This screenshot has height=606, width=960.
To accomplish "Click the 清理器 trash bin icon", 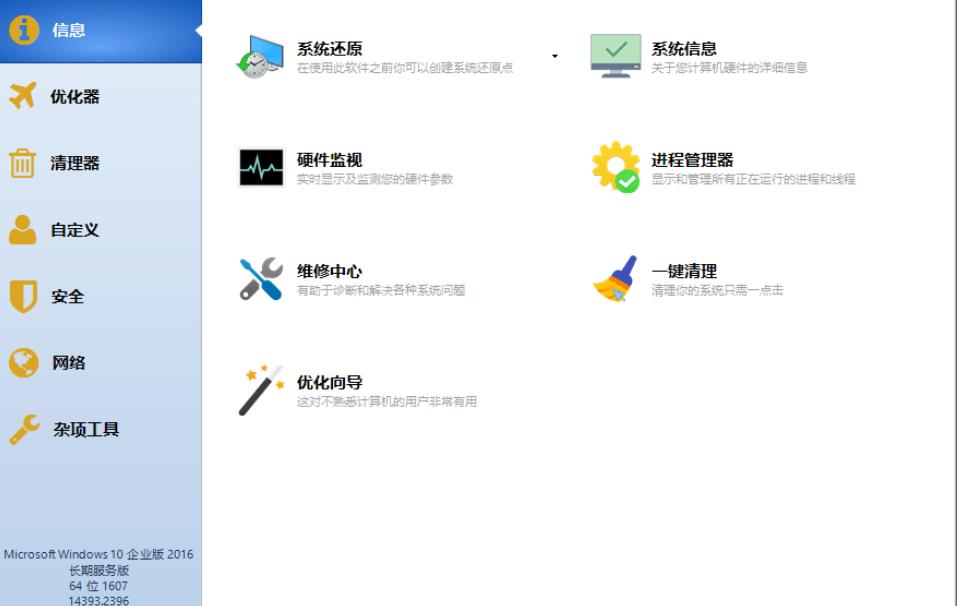I will tap(22, 162).
